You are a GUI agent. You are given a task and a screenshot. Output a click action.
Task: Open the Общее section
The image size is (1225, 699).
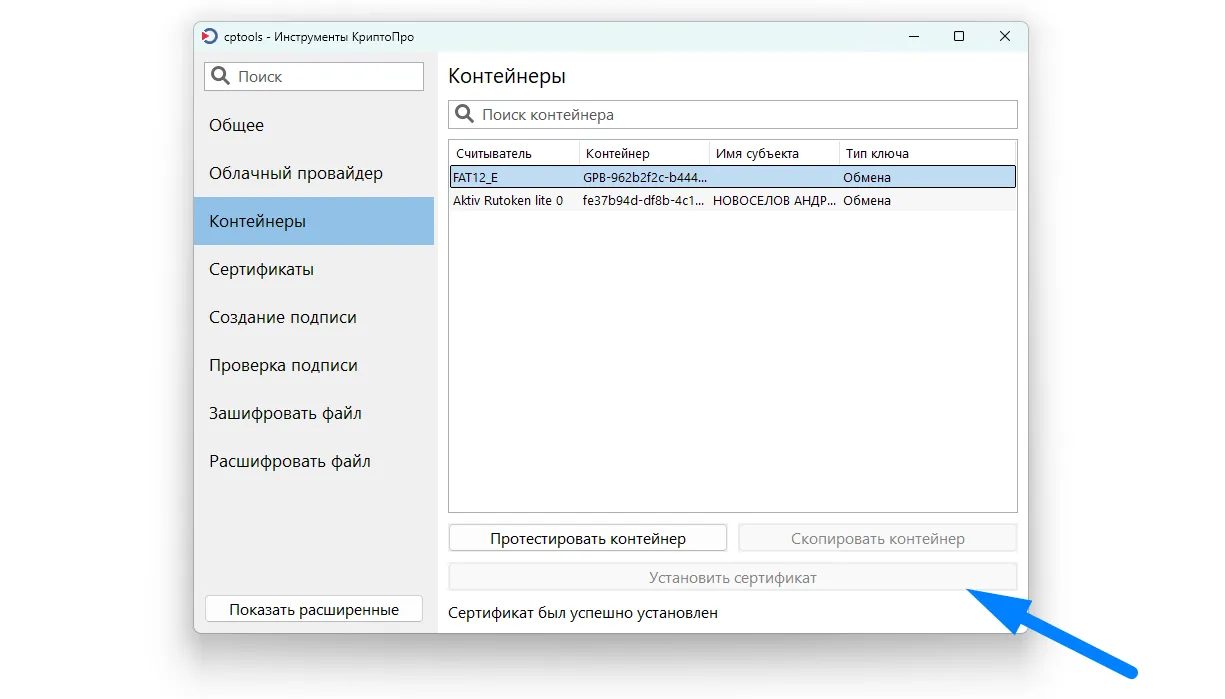314,125
